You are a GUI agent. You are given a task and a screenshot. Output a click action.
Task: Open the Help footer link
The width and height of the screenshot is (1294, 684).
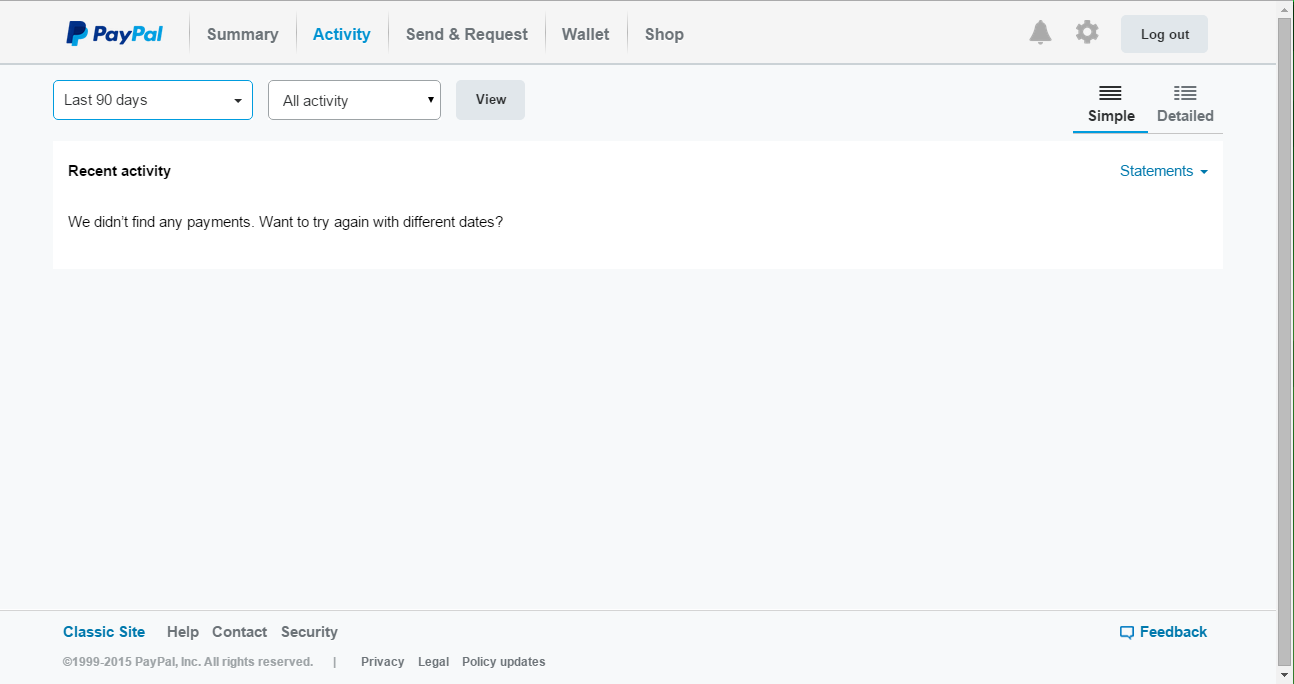click(x=183, y=632)
